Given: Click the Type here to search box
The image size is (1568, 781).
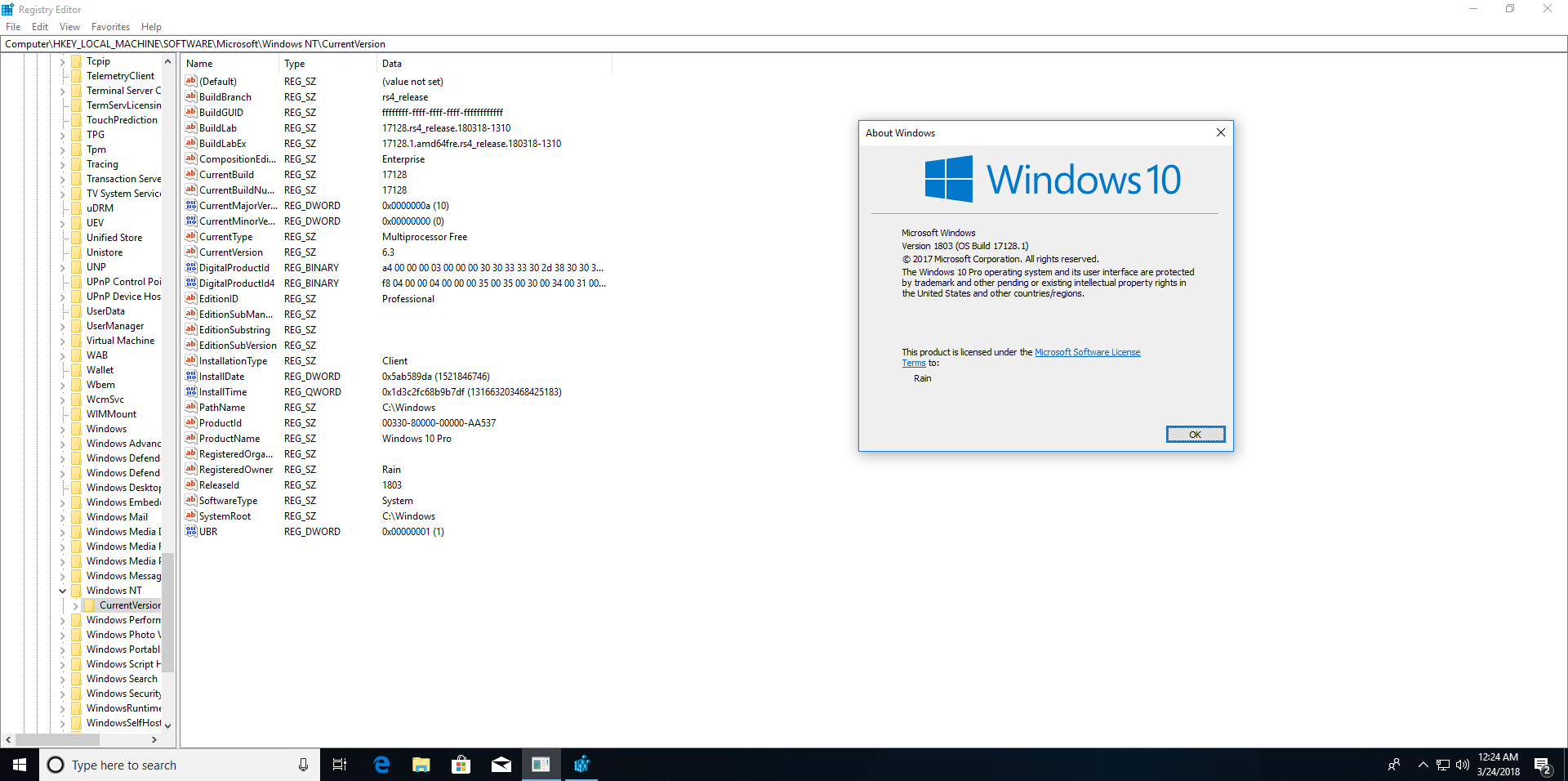Looking at the screenshot, I should 180,765.
